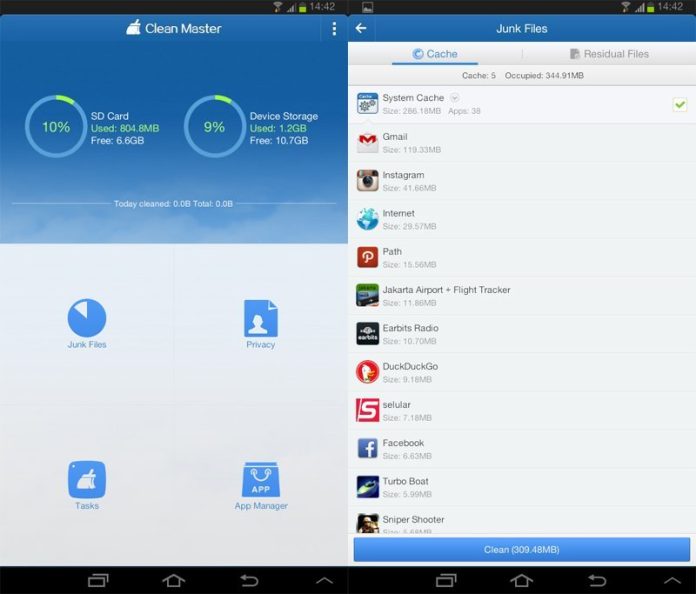This screenshot has width=696, height=594.
Task: Tap the Device Storage 9% usage ring
Action: tap(214, 127)
